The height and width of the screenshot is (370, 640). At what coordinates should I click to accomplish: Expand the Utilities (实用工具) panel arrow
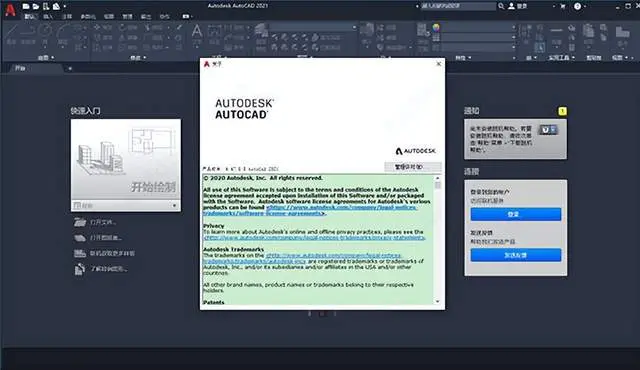573,58
